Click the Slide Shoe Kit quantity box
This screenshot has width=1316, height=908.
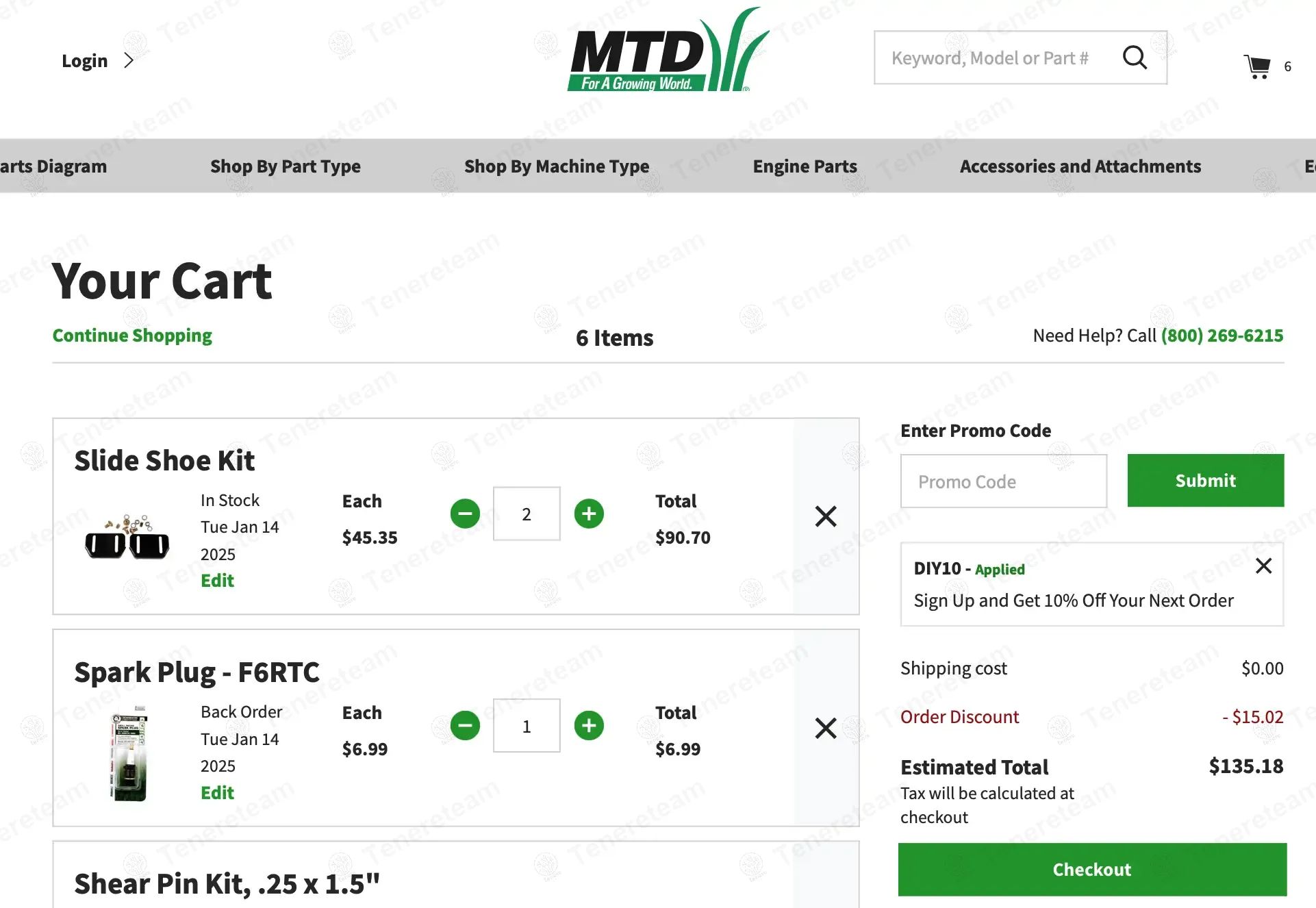(x=527, y=514)
